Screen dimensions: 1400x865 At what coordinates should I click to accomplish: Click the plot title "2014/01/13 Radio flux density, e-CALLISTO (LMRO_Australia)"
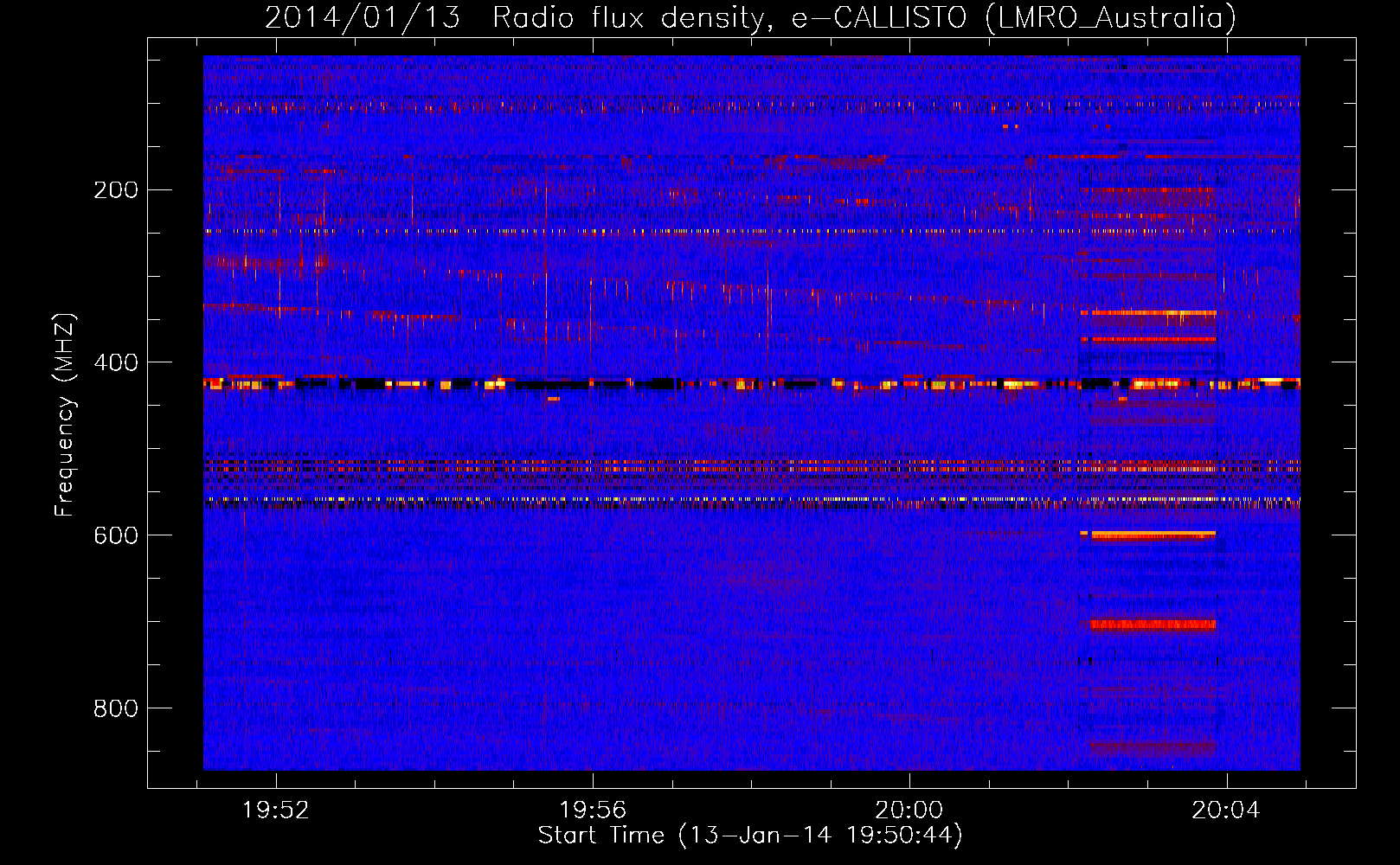pyautogui.click(x=750, y=17)
